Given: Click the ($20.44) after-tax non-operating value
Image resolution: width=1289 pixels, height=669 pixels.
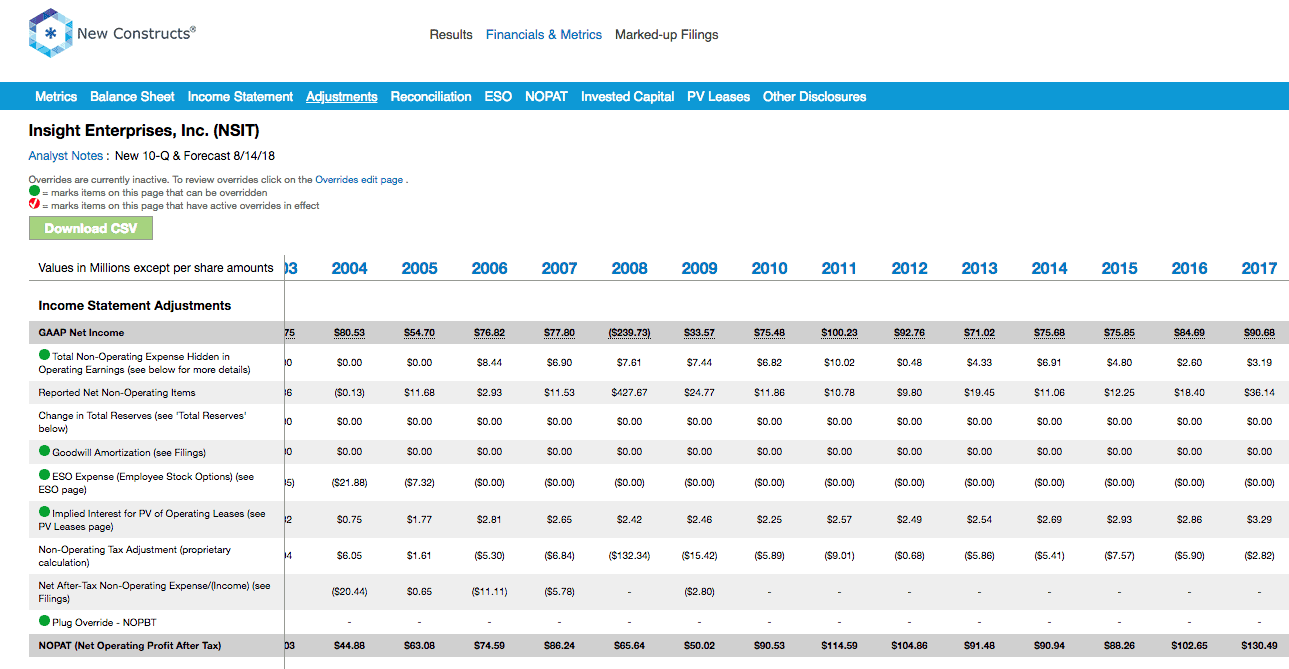Looking at the screenshot, I should 349,591.
